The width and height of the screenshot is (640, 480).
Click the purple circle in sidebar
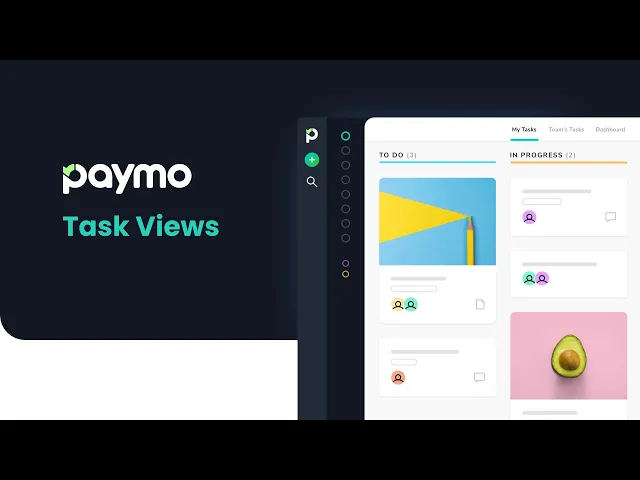click(x=345, y=263)
